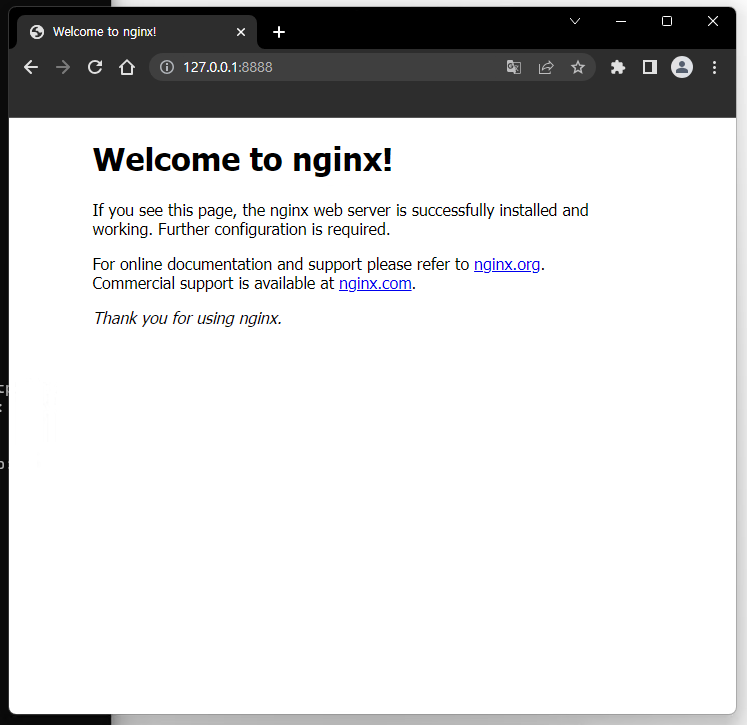Bookmark this tab with star
This screenshot has width=747, height=725.
point(578,67)
